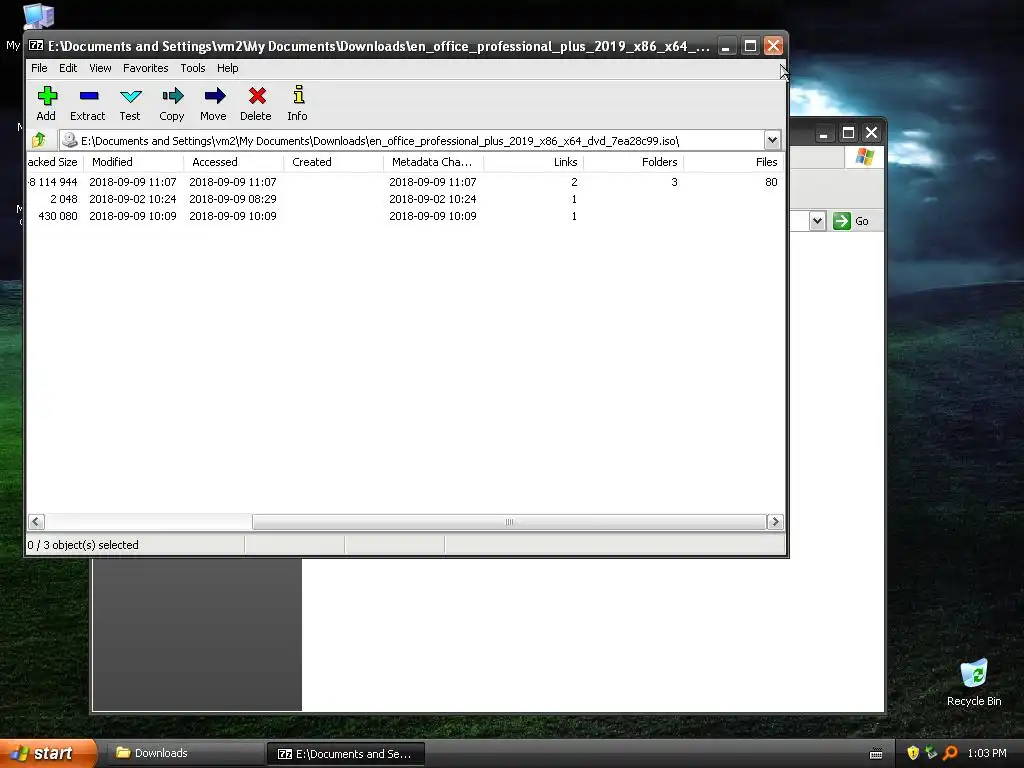Open the Edit menu
The image size is (1024, 768).
click(x=68, y=68)
